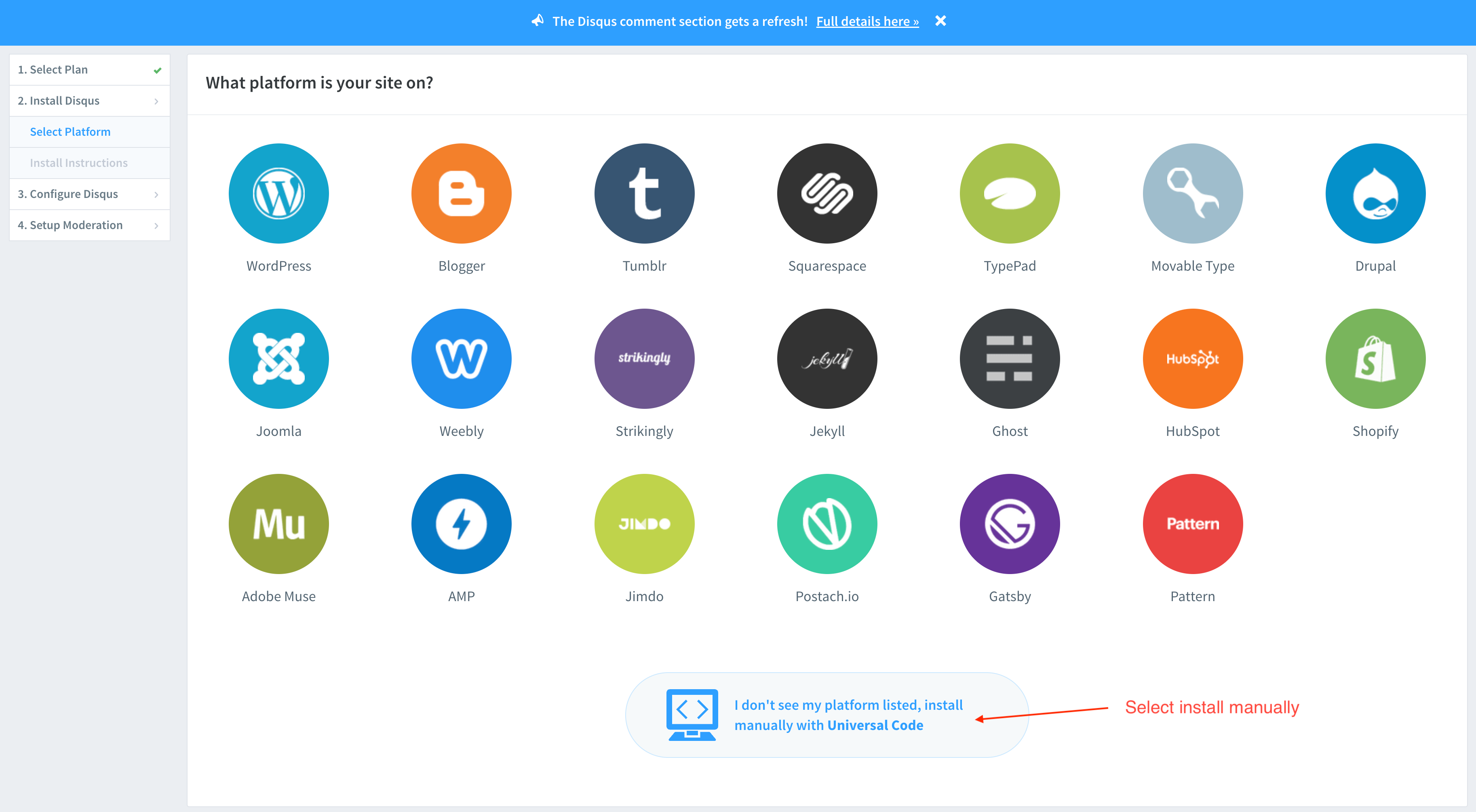Click the Drupal text label

click(1375, 266)
